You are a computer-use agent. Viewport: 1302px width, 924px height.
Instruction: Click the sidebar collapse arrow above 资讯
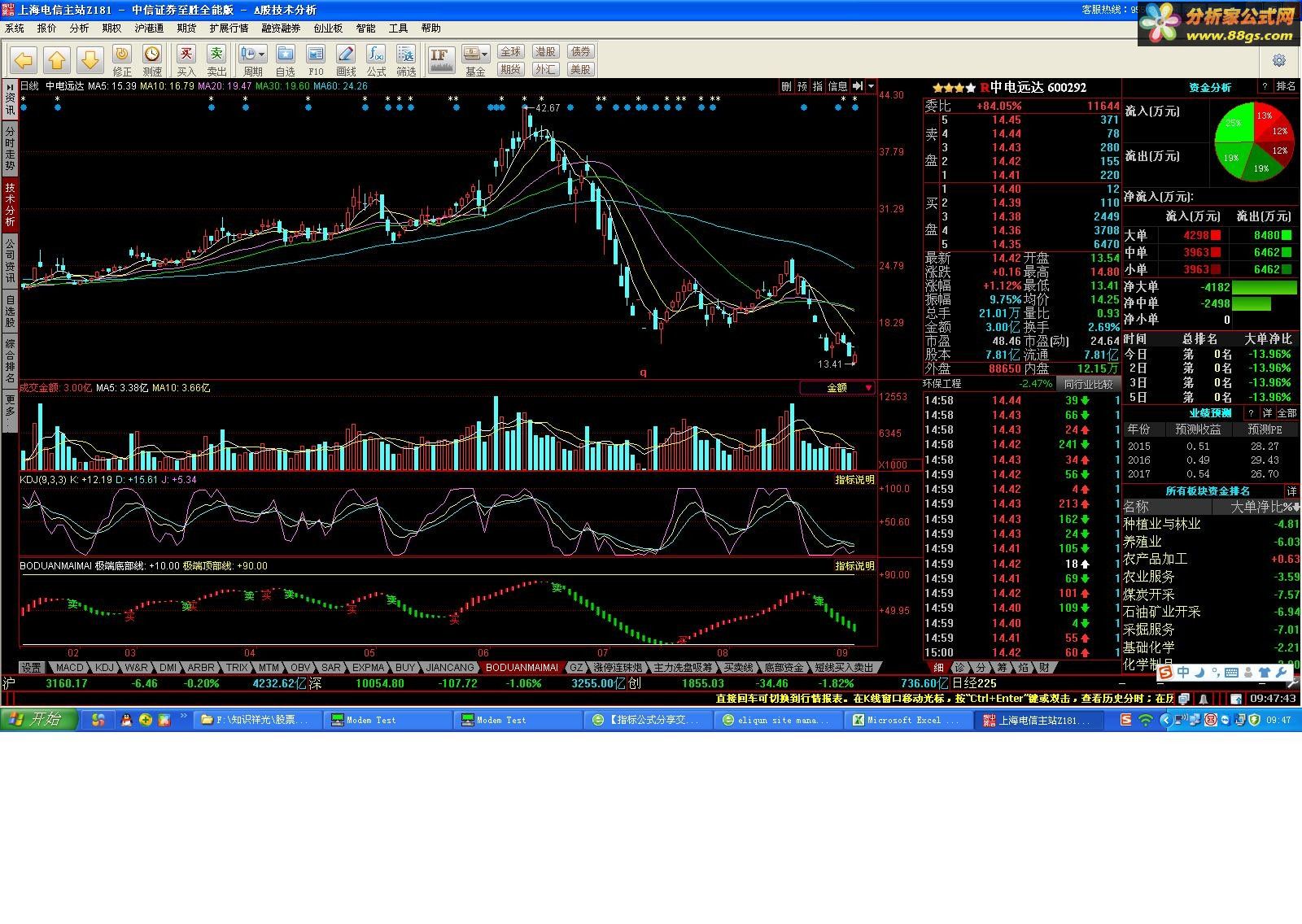coord(10,87)
